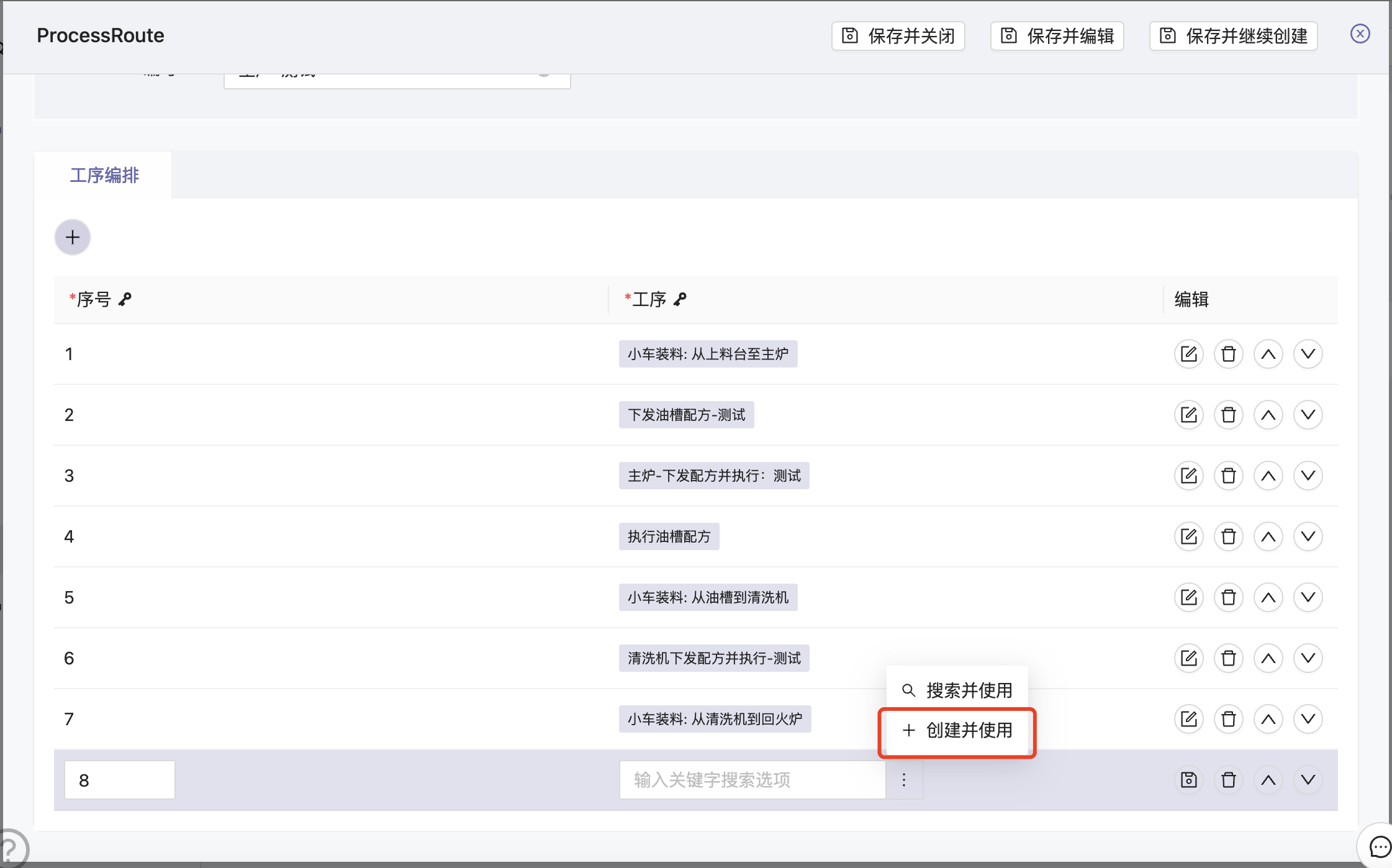Screen dimensions: 1392x868
Task: Click 保存并关闭 button
Action: pos(898,36)
